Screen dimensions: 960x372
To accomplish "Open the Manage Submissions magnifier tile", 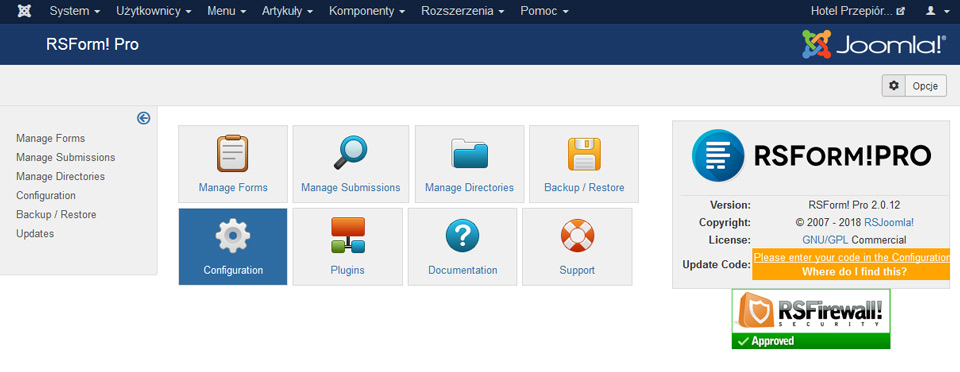I will [350, 164].
